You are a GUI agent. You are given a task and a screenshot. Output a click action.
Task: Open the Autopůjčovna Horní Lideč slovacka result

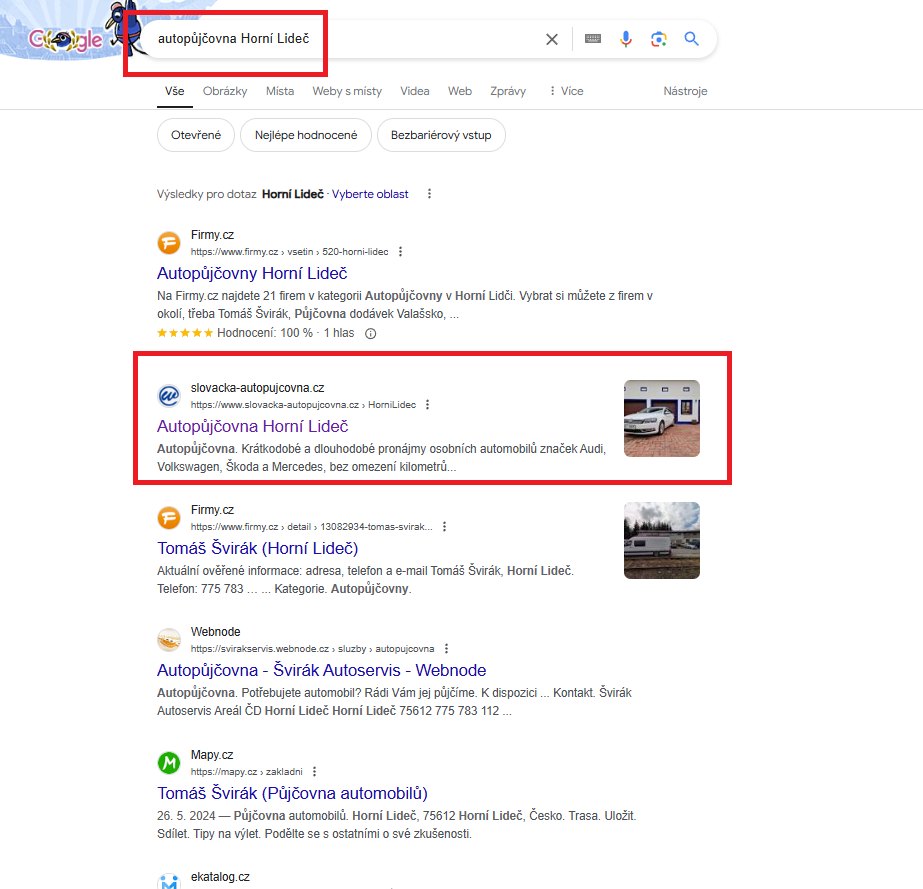point(253,426)
